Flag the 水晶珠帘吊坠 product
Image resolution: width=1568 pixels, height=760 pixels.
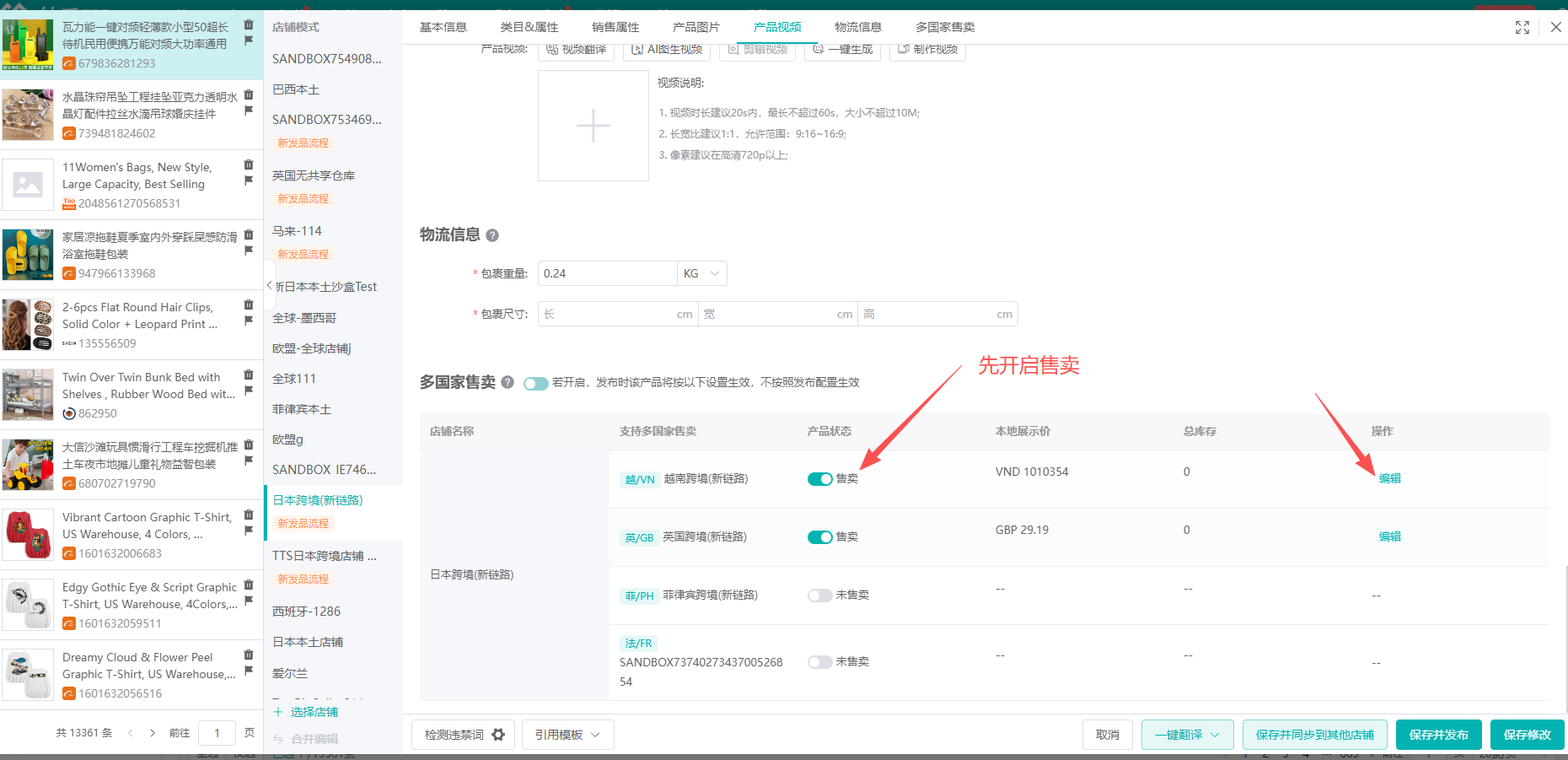249,110
